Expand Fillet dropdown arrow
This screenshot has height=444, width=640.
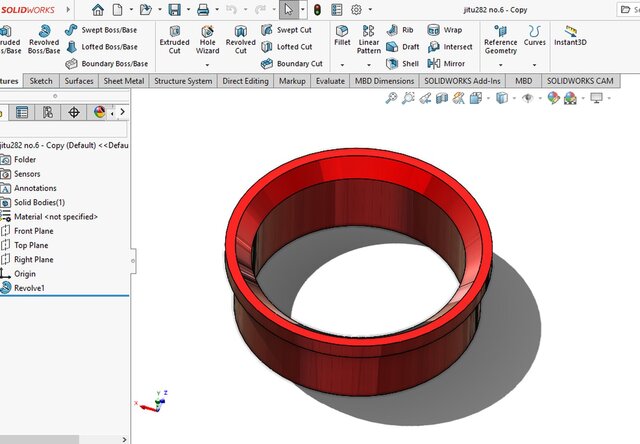coord(342,65)
